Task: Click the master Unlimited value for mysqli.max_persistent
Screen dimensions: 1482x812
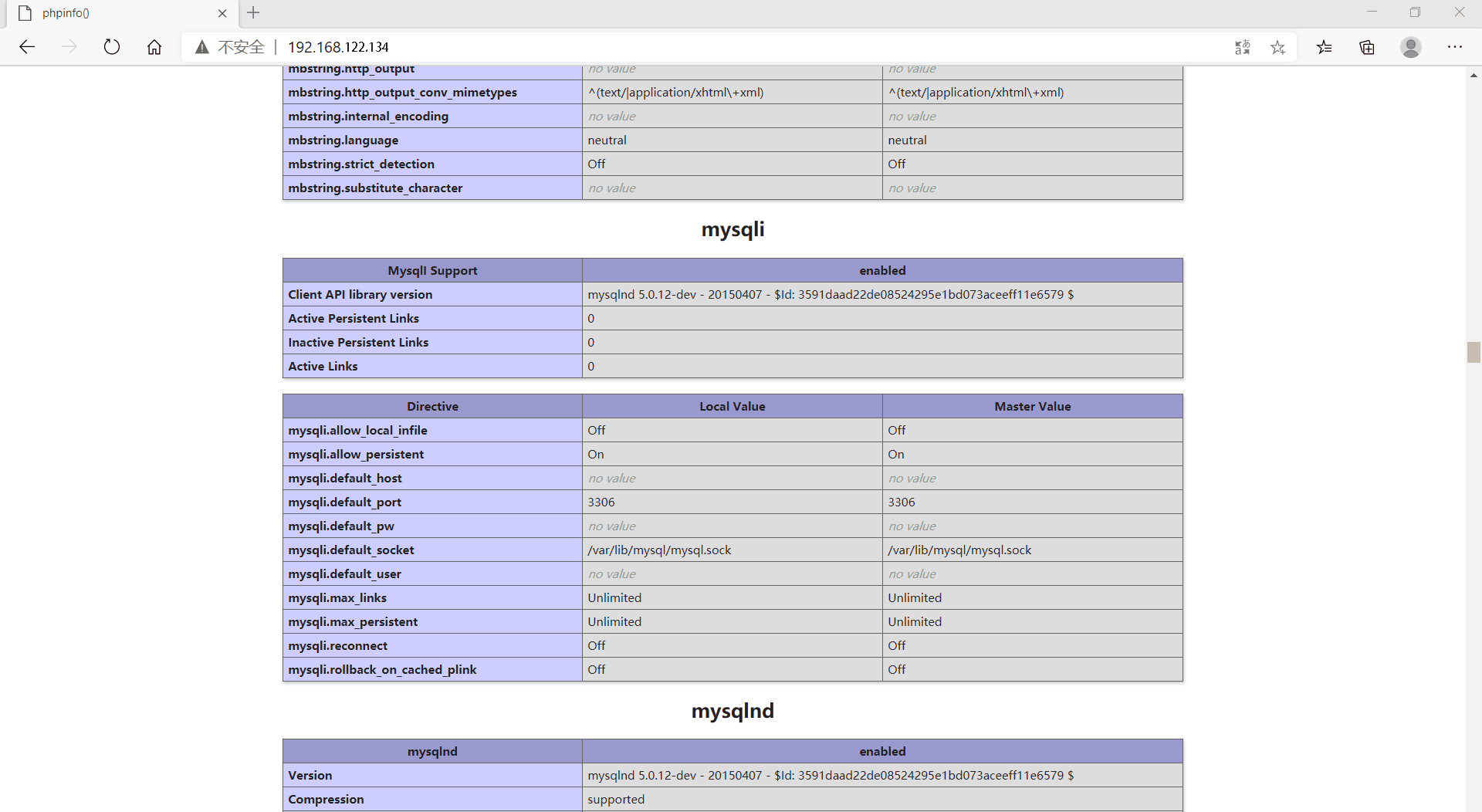Action: 915,621
